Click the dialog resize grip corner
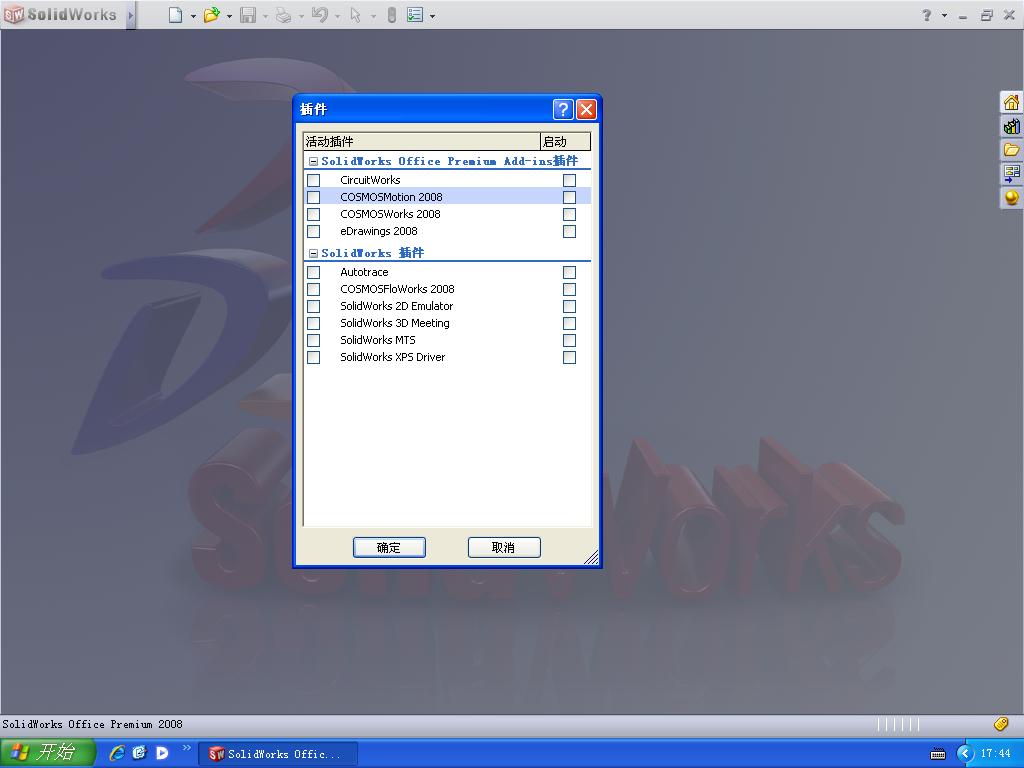 pyautogui.click(x=592, y=557)
